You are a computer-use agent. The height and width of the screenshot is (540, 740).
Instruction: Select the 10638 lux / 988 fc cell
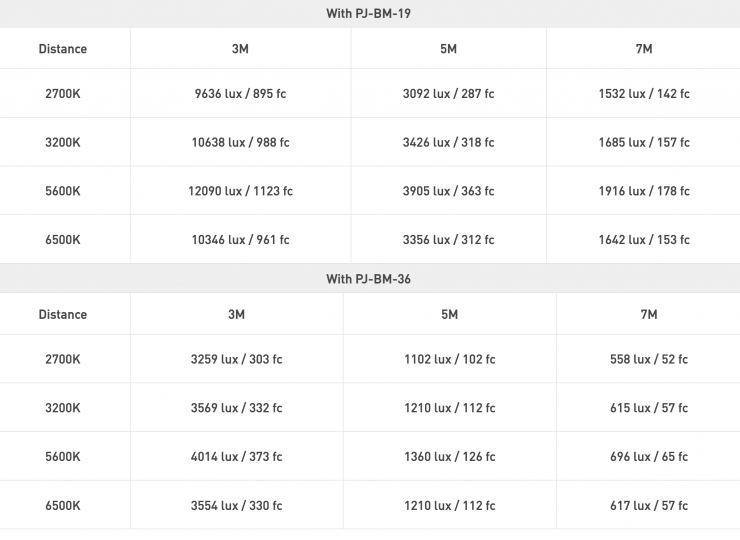point(241,142)
